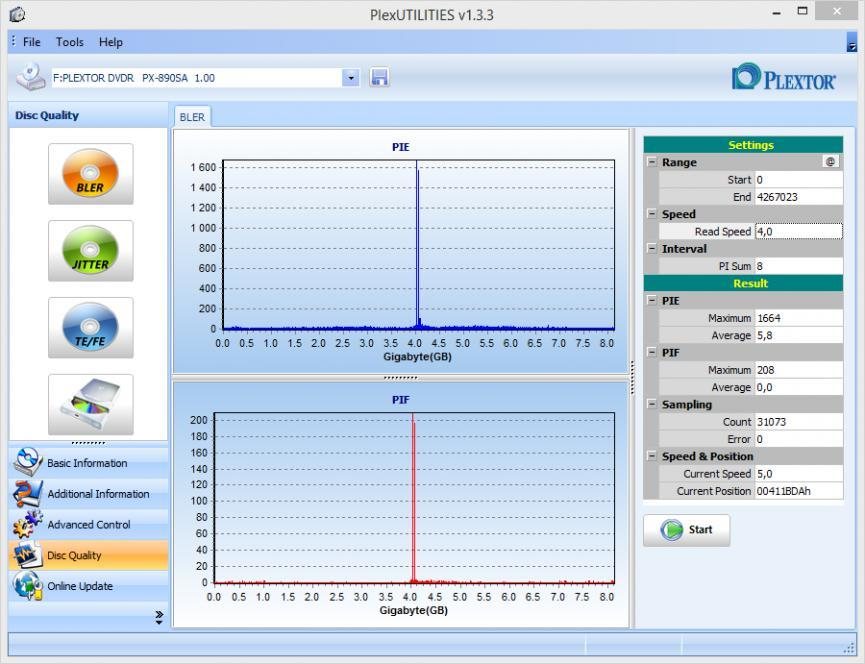Click the @ icon in Range header
Screen dimensions: 865x664
(x=830, y=162)
